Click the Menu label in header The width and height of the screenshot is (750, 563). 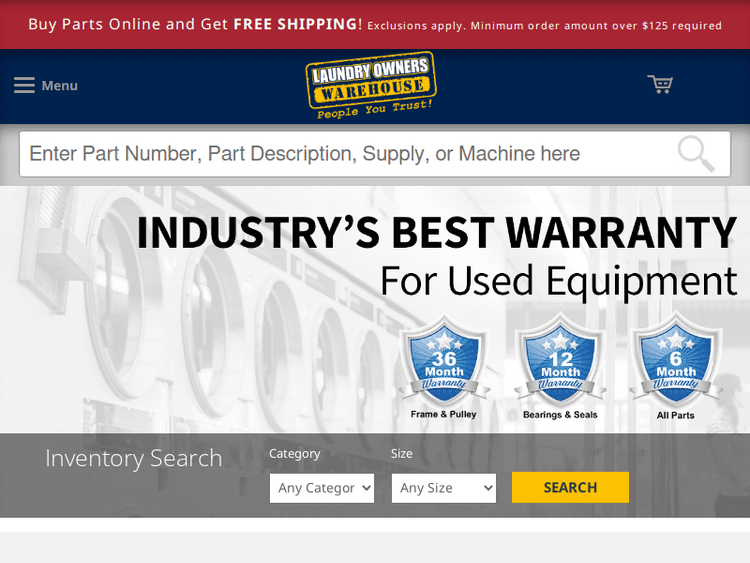[59, 86]
